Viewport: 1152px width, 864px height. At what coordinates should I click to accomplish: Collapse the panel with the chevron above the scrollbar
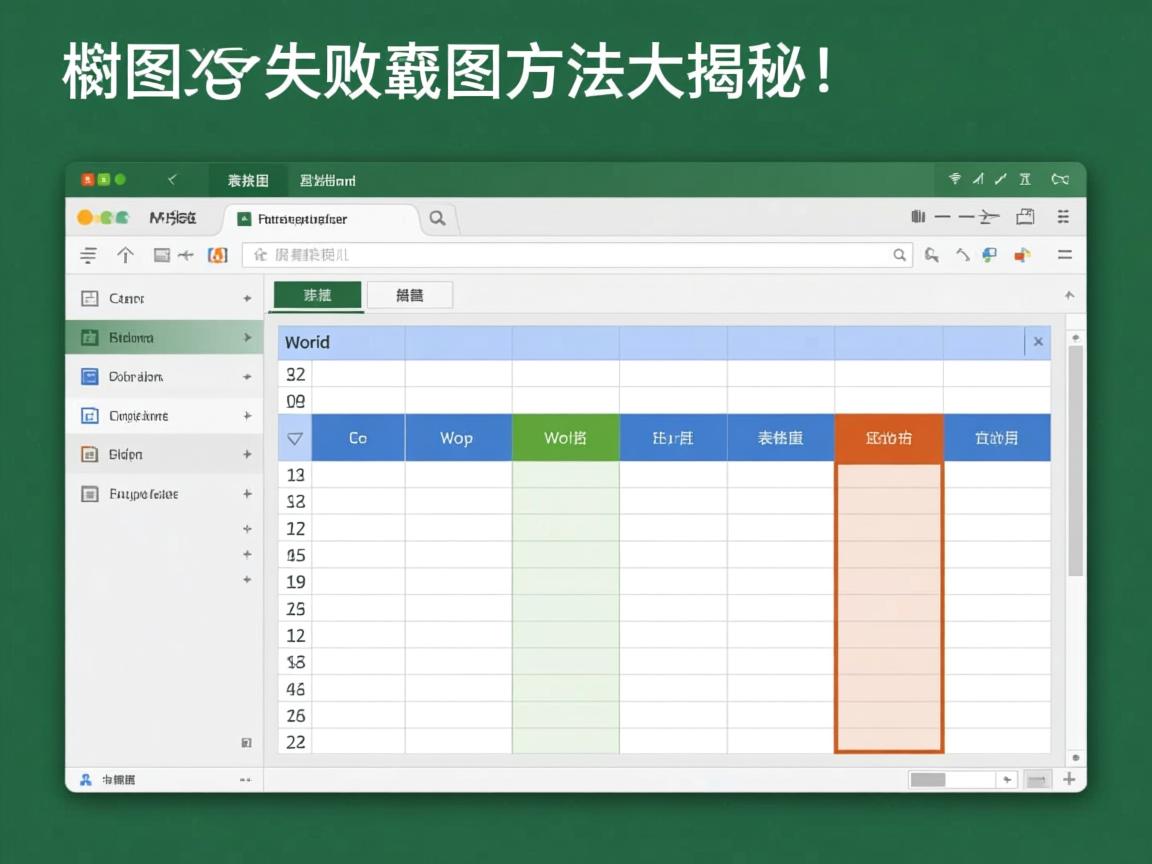click(1069, 295)
